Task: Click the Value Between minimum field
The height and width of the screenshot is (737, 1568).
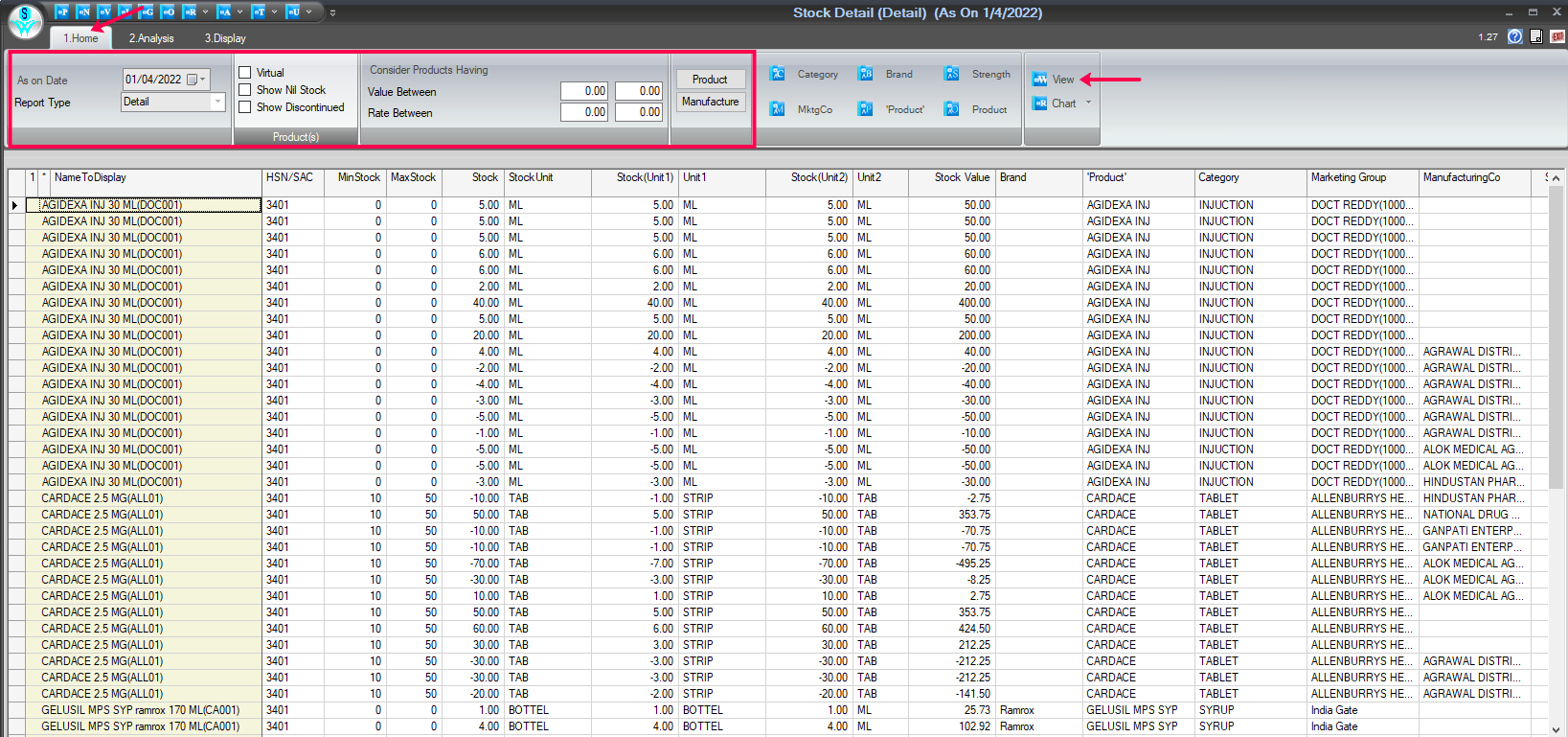Action: (584, 91)
